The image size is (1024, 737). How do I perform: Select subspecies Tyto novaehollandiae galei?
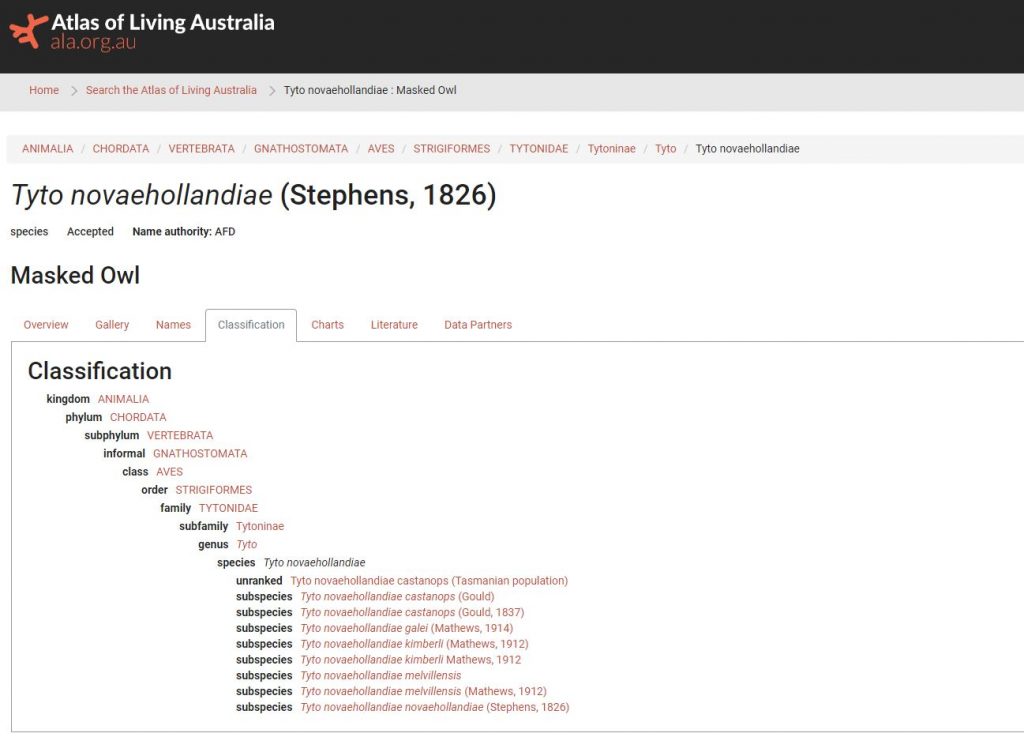pos(406,628)
